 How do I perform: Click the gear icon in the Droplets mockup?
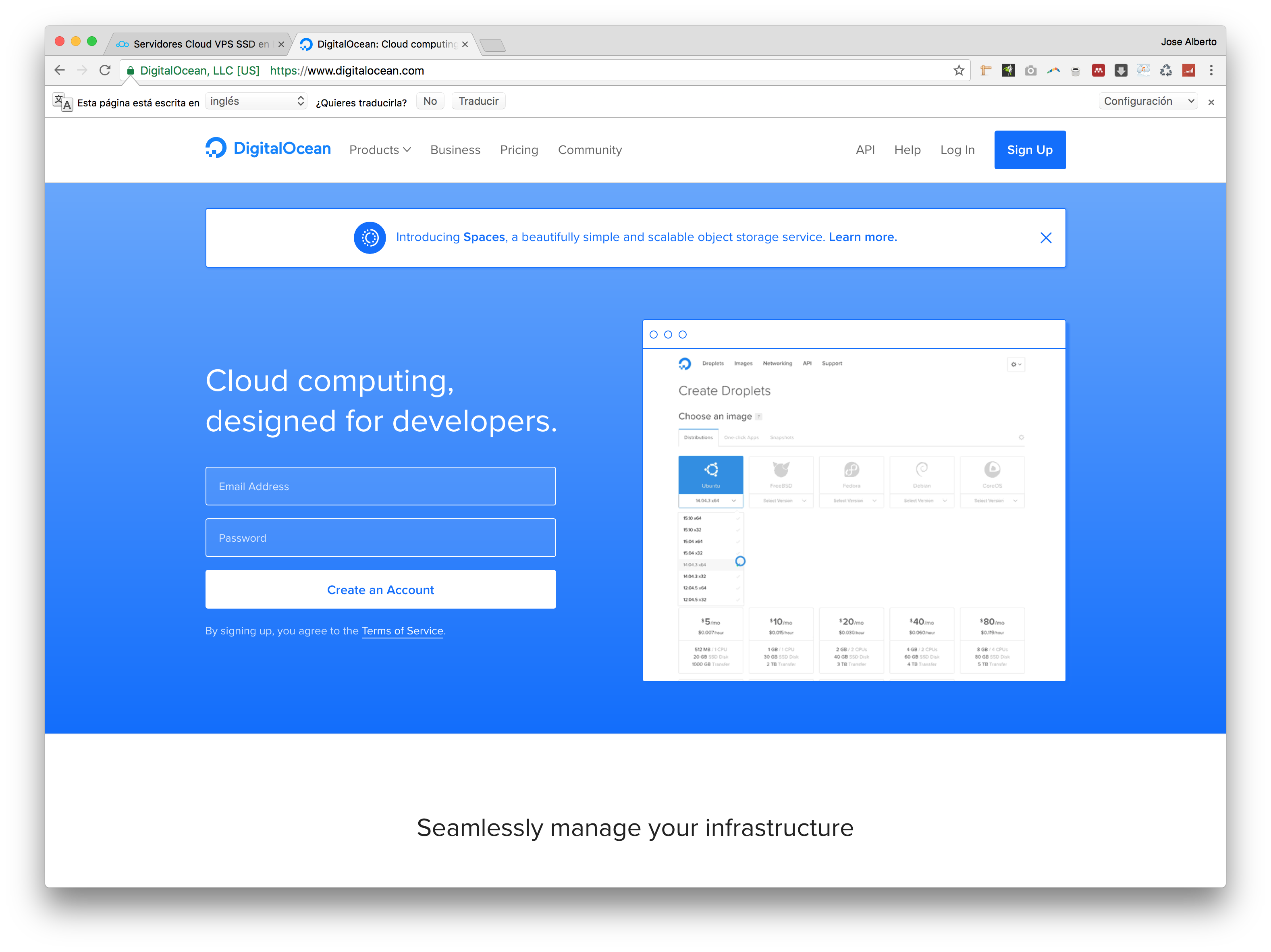(x=1015, y=364)
